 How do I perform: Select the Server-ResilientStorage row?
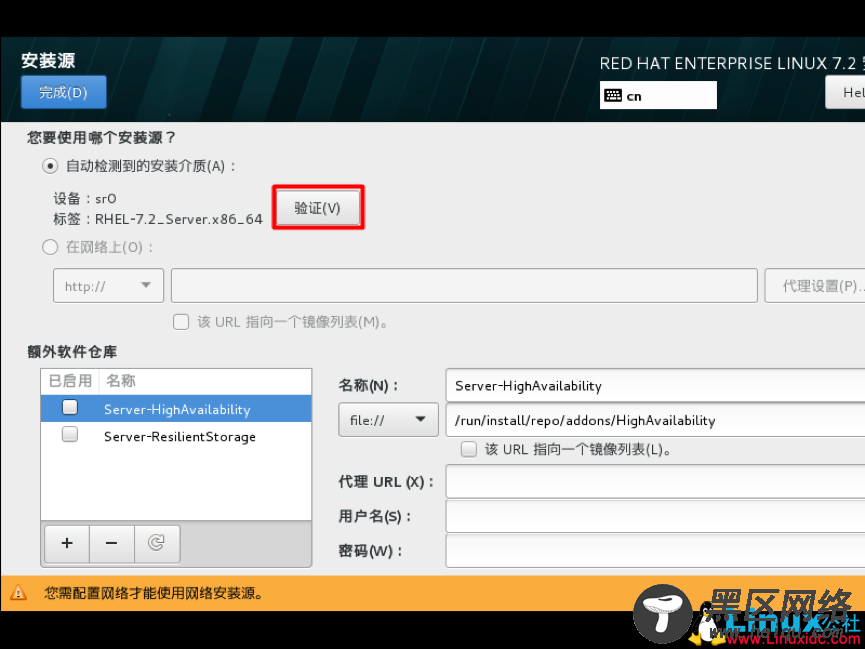pyautogui.click(x=176, y=436)
